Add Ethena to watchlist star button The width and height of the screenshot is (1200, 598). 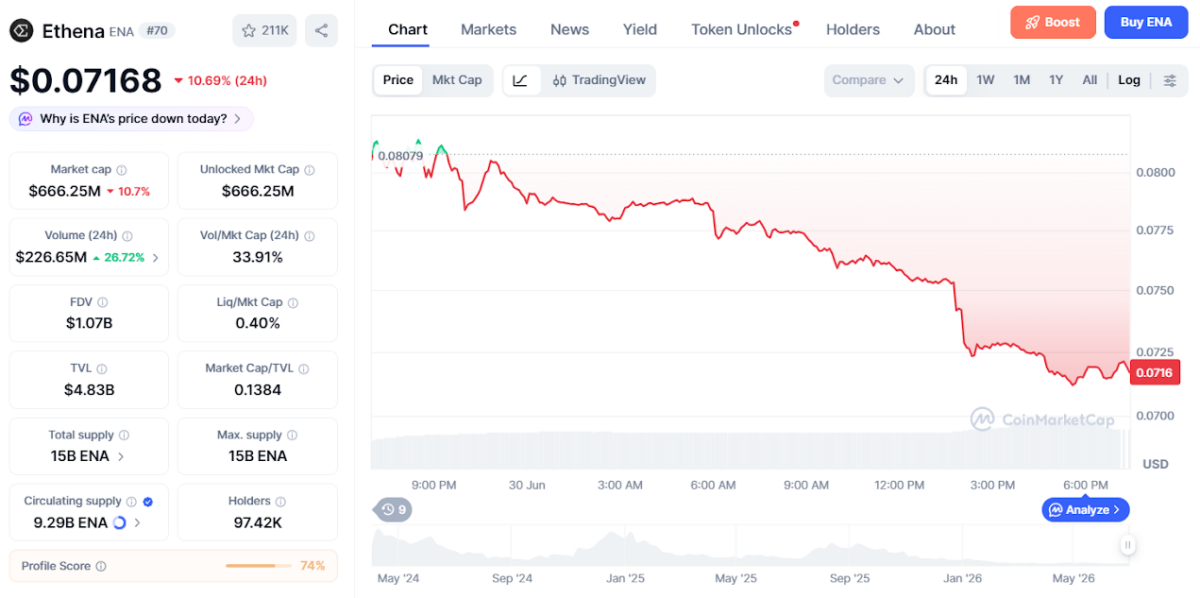[x=264, y=31]
